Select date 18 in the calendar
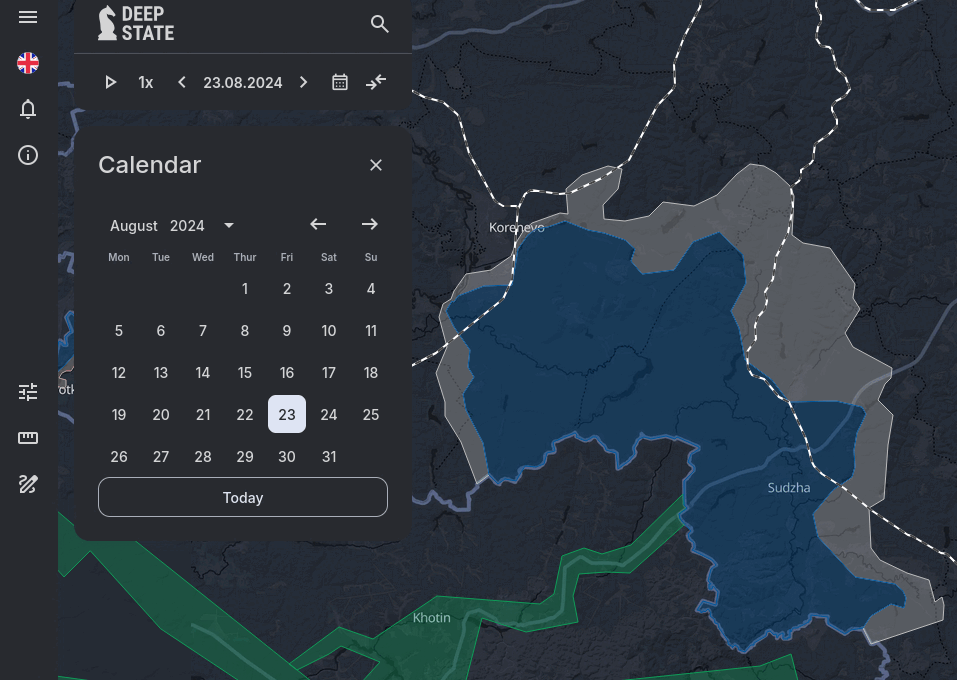The height and width of the screenshot is (680, 957). [x=370, y=373]
